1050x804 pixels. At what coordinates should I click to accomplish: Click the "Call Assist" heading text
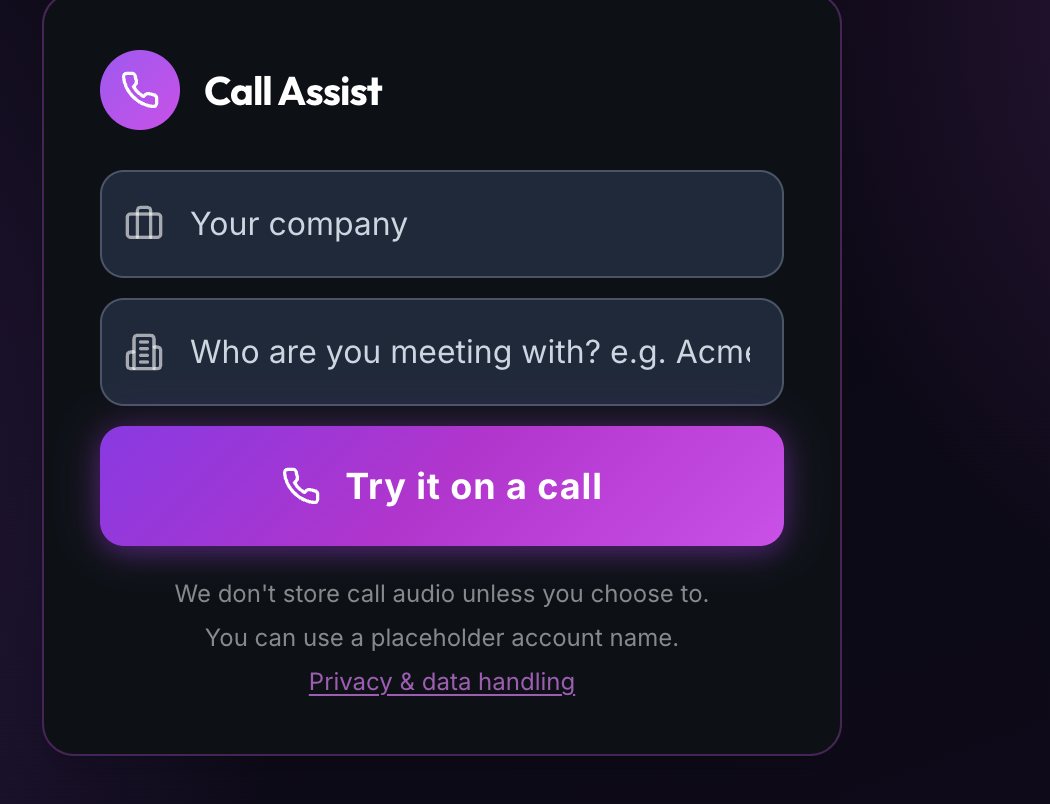pyautogui.click(x=293, y=91)
